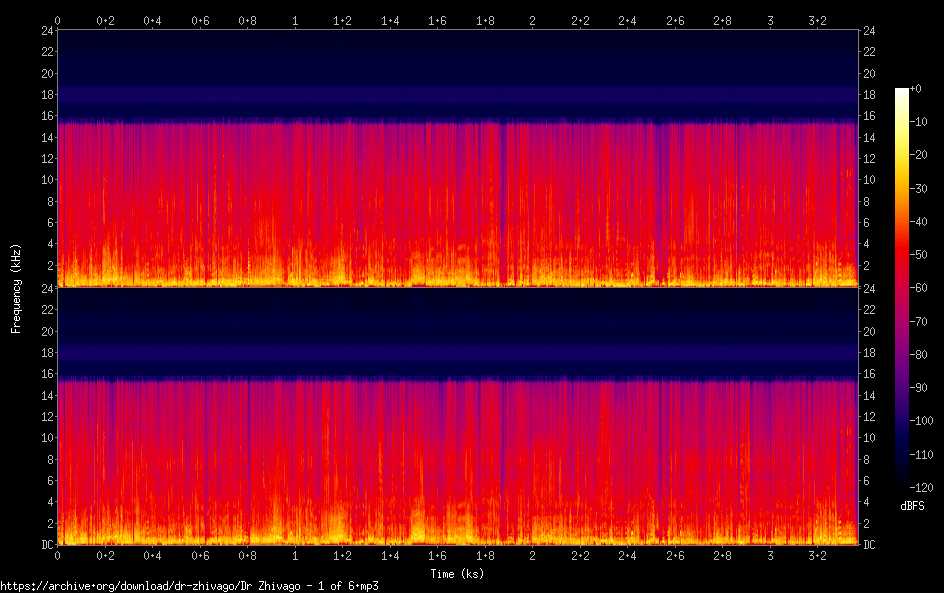Screen dimensions: 944x593
Task: Click the "Frequency (kHz)" axis label
Action: (x=16, y=287)
